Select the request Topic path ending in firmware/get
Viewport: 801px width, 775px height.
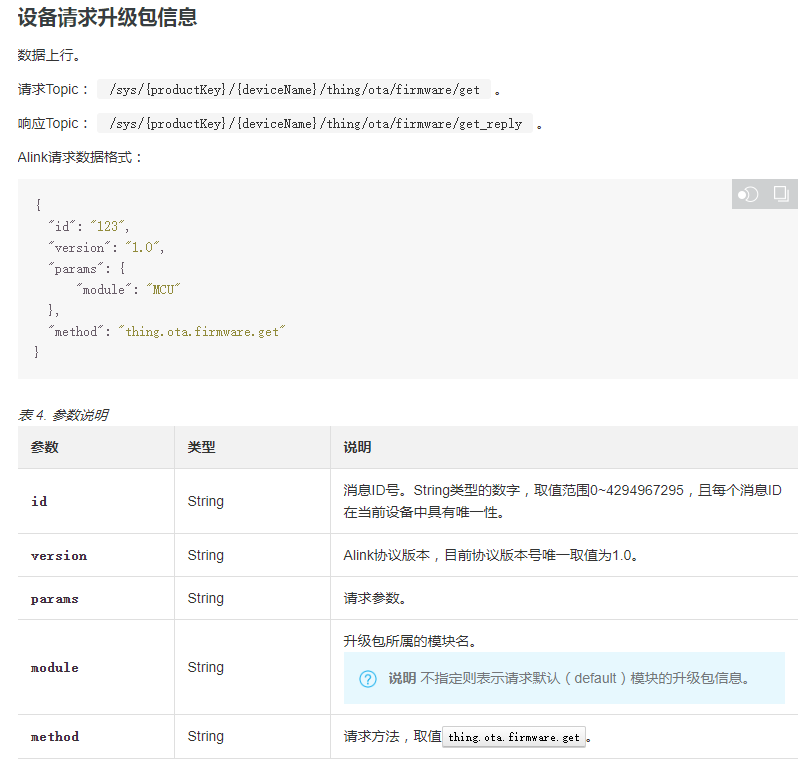(x=294, y=90)
